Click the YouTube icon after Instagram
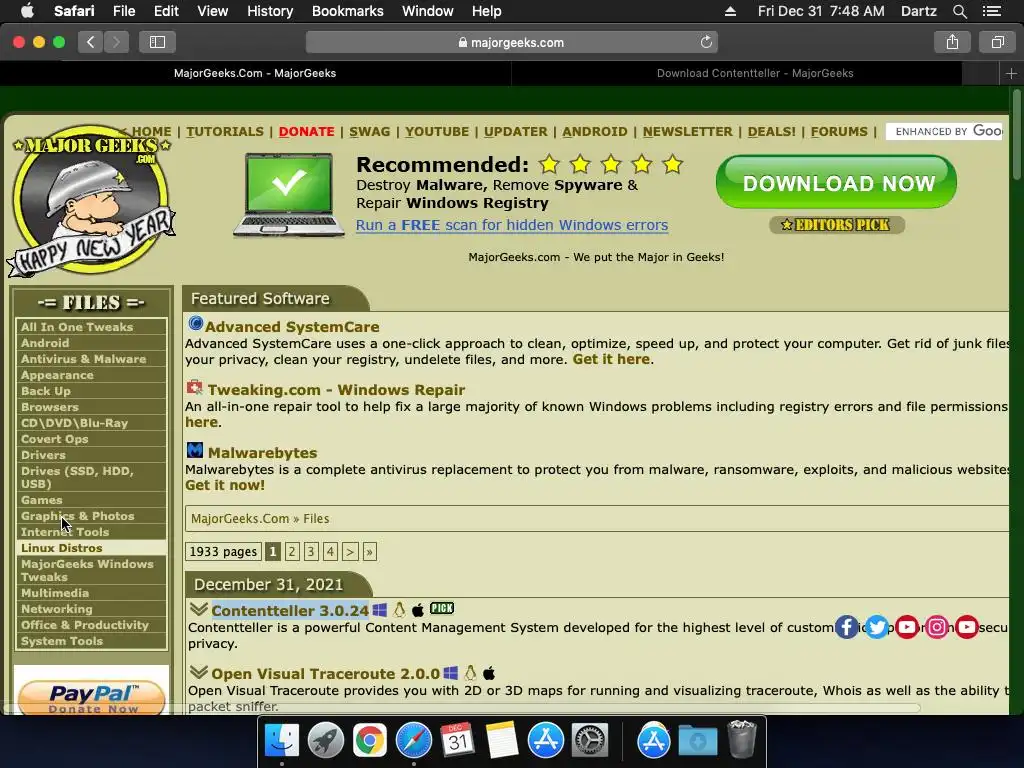Screen dimensions: 1024x768 tap(967, 627)
